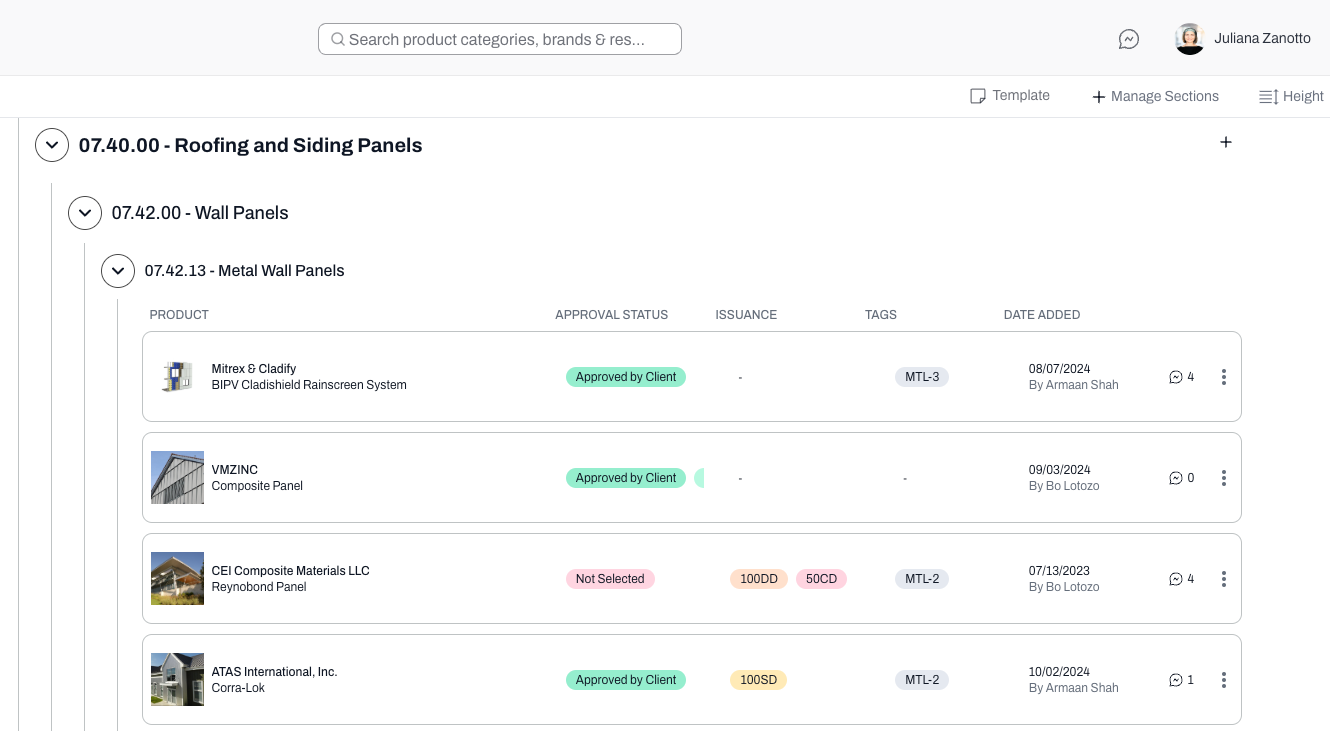Image resolution: width=1330 pixels, height=731 pixels.
Task: Open the three-dot menu for CEI Composite Materials row
Action: pos(1223,579)
